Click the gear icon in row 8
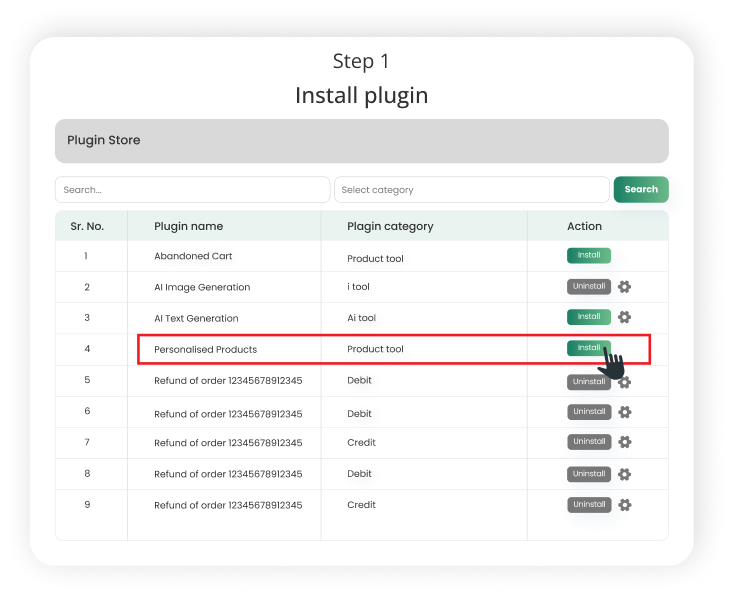Image resolution: width=731 pixels, height=596 pixels. (x=625, y=474)
